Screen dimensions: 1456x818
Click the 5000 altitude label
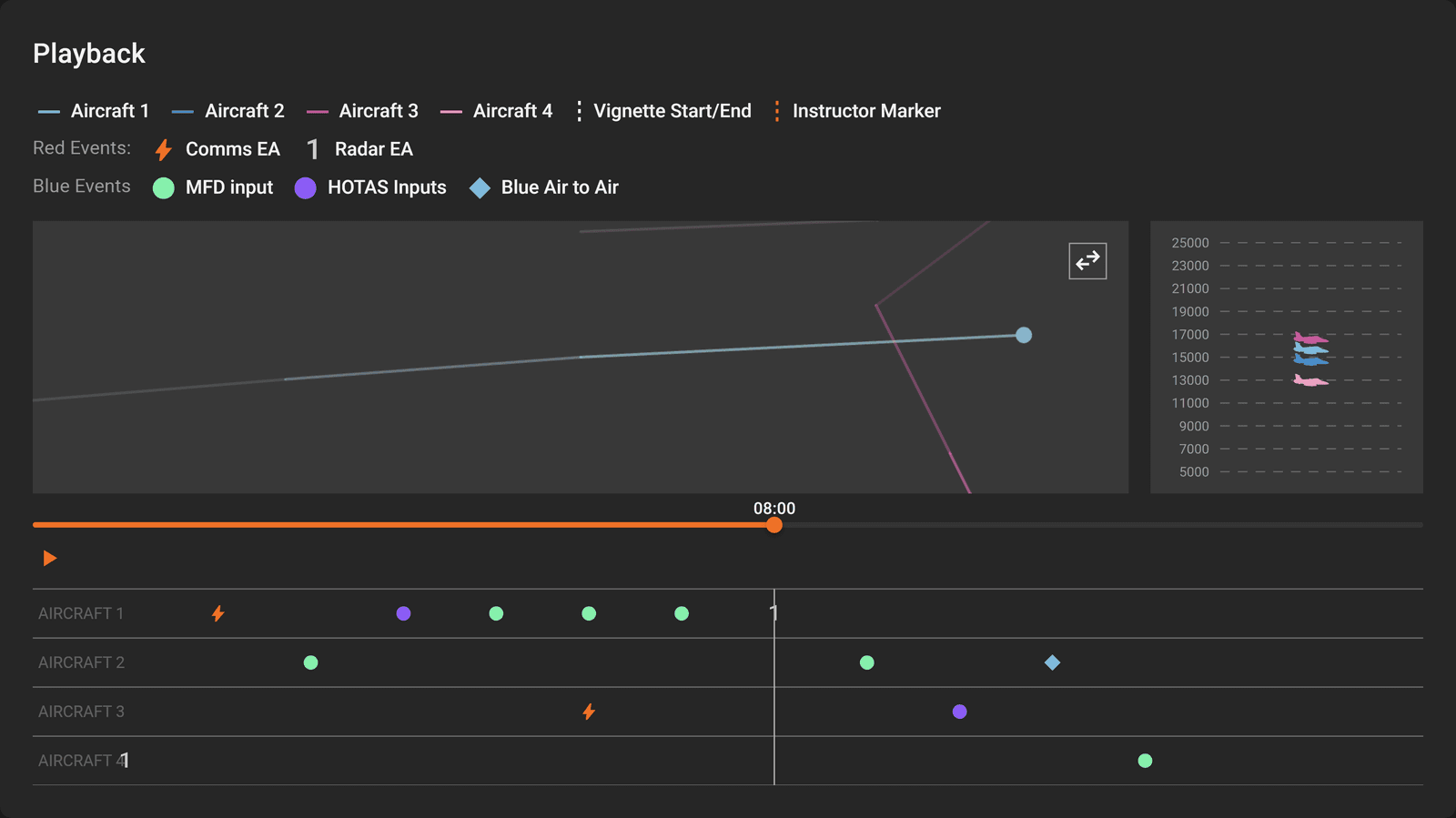[x=1194, y=472]
